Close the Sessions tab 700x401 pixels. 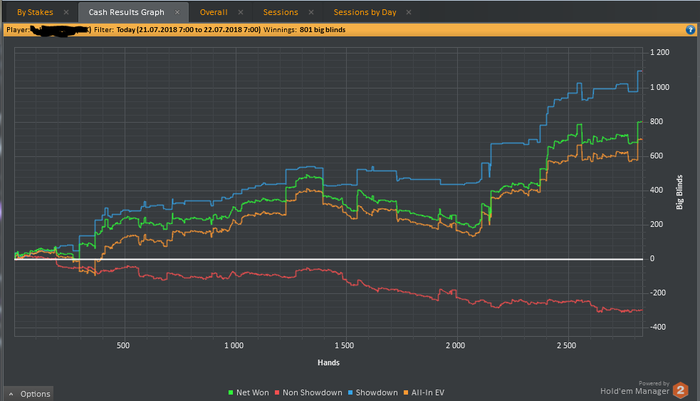(311, 12)
